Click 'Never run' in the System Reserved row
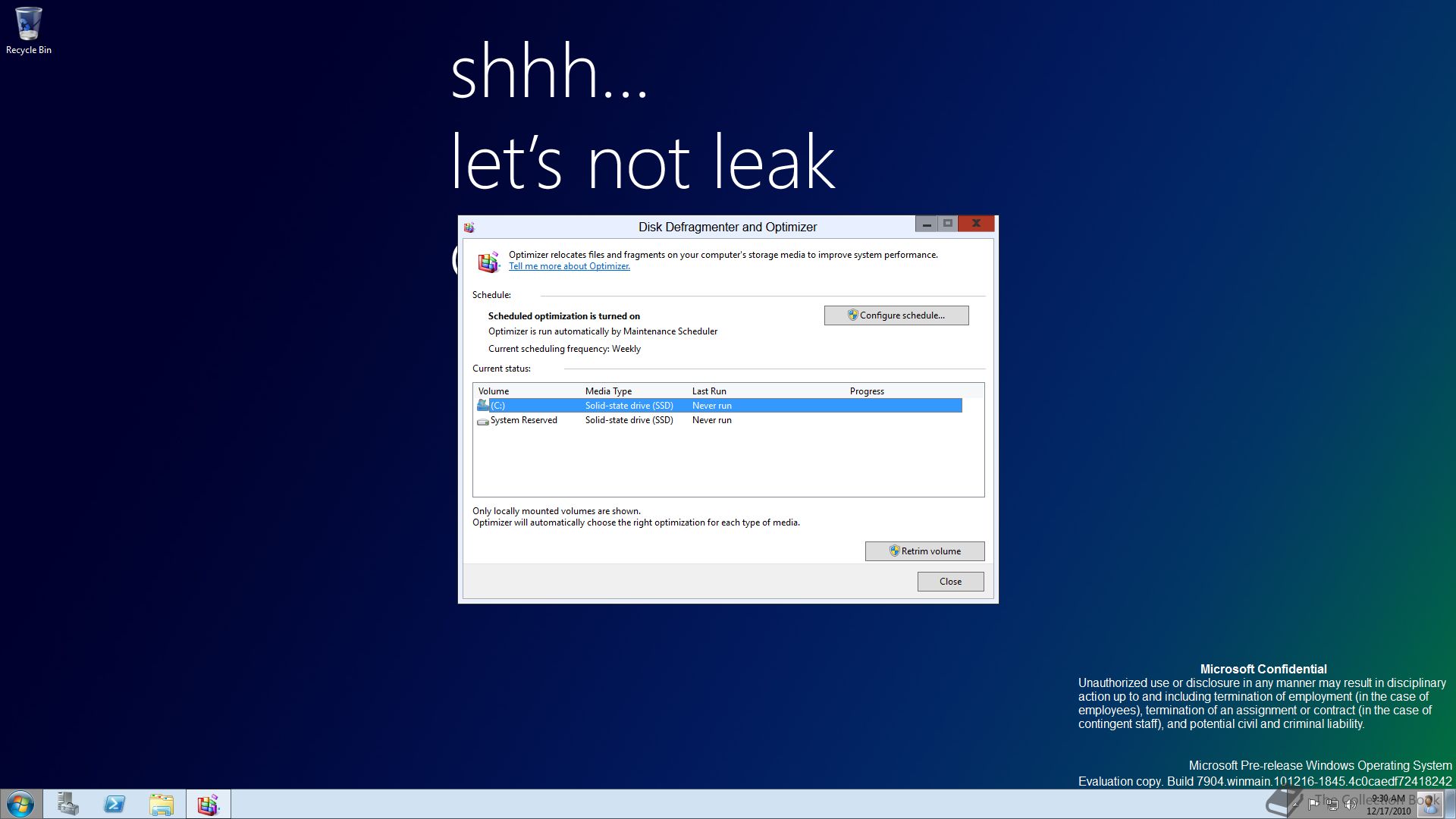This screenshot has width=1456, height=819. click(x=712, y=420)
